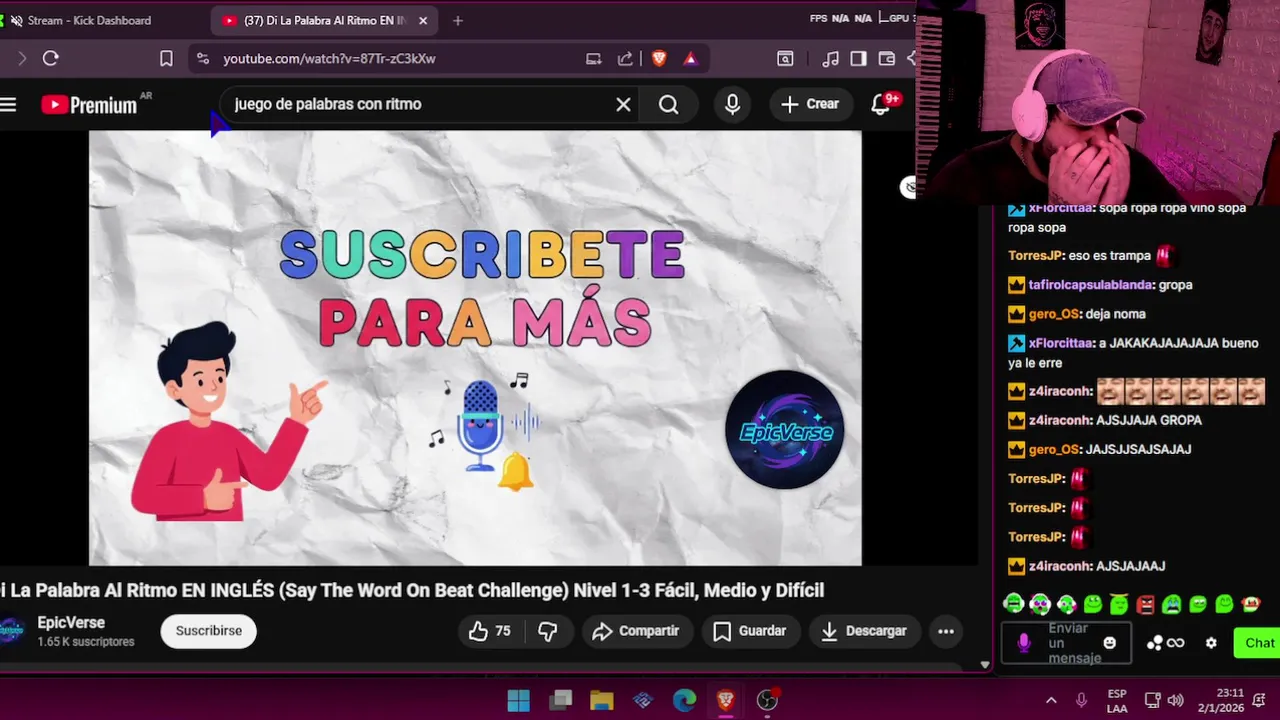Click chat message 'AJSJJAJA GROPA'

coord(1149,420)
